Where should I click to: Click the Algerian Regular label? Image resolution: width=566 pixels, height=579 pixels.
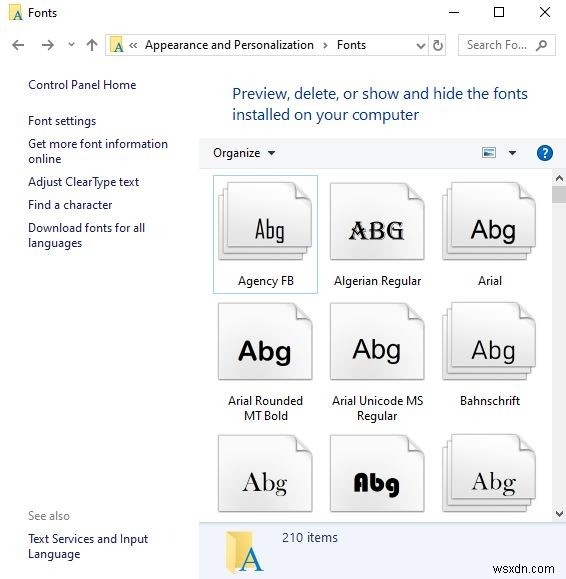[x=377, y=281]
